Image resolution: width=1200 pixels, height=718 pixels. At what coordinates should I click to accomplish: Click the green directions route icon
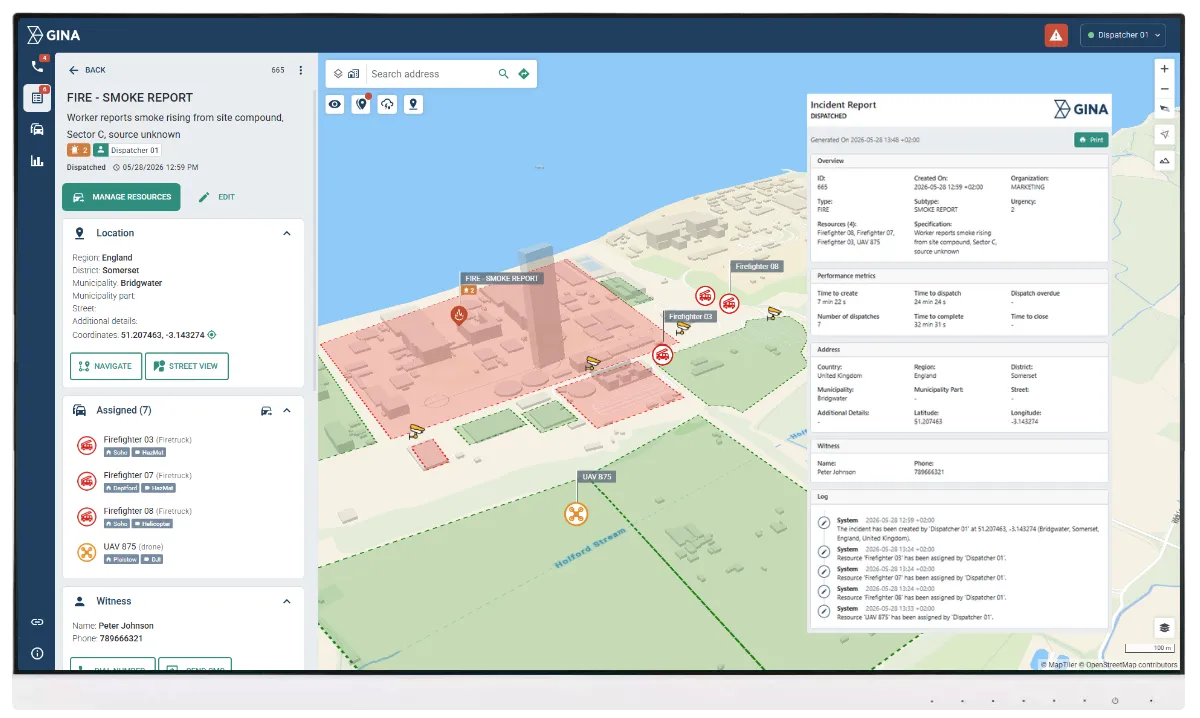[x=523, y=74]
